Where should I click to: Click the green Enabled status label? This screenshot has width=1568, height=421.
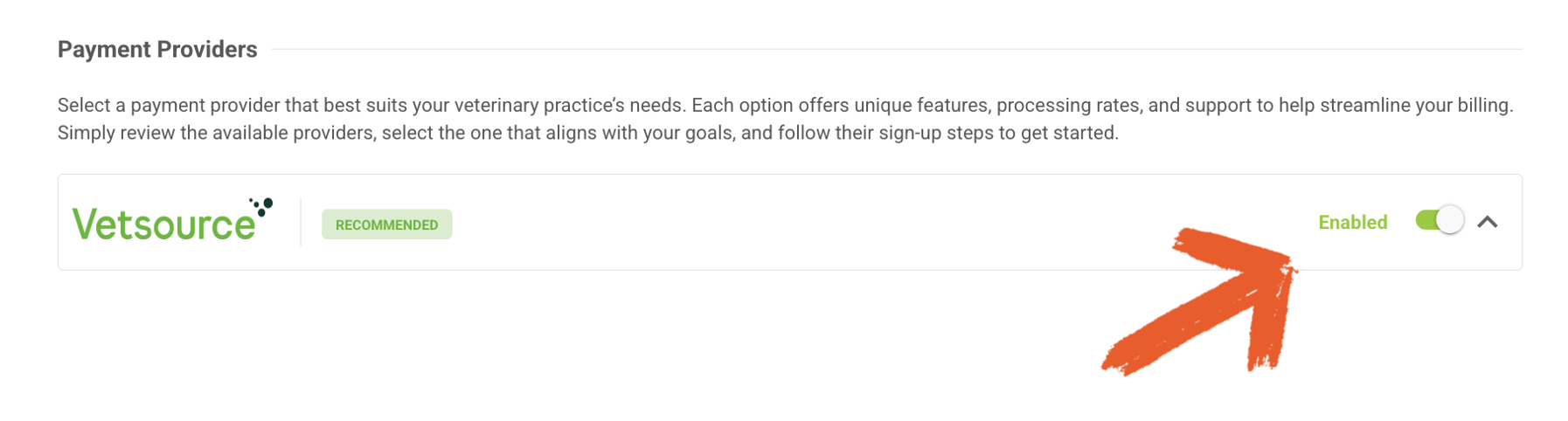pos(1352,222)
